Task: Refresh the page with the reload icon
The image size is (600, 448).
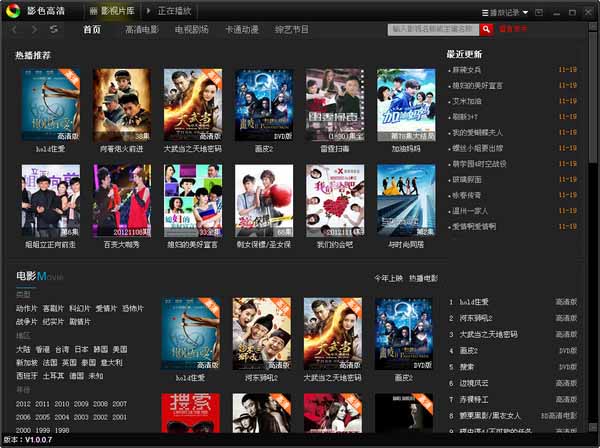Action: tap(54, 29)
